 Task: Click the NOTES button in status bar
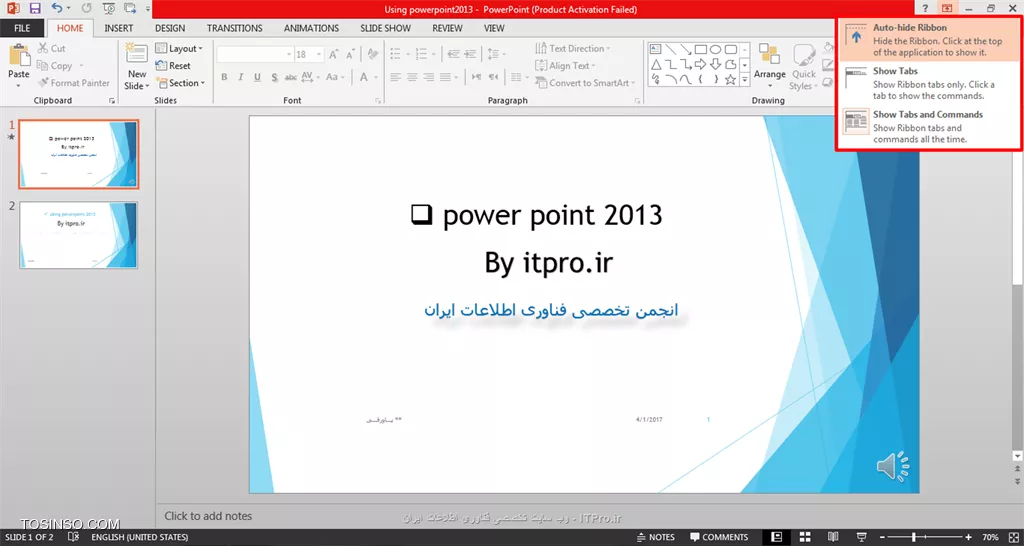[656, 537]
